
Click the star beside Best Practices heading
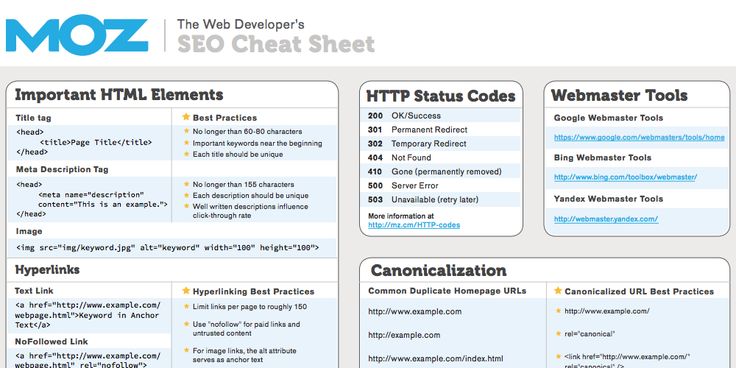tap(186, 117)
